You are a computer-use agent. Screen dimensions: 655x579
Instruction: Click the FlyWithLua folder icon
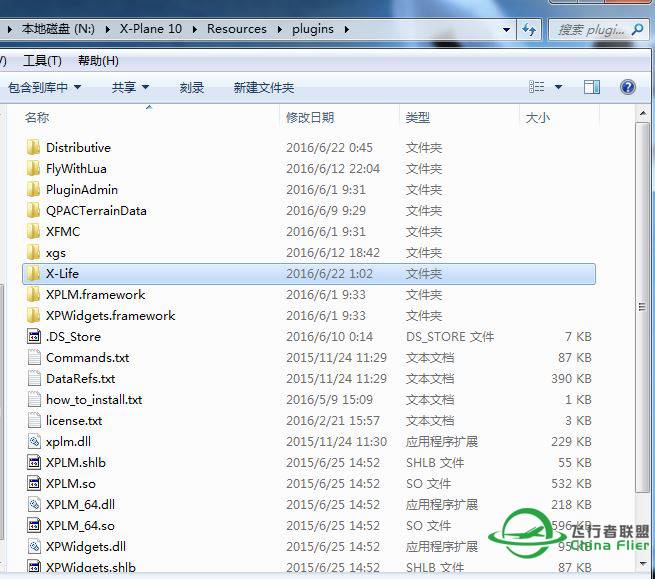(x=33, y=168)
